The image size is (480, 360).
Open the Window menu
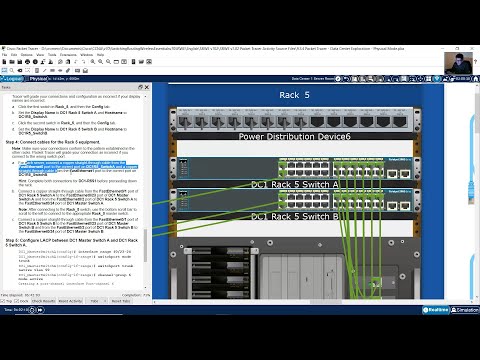(x=87, y=55)
